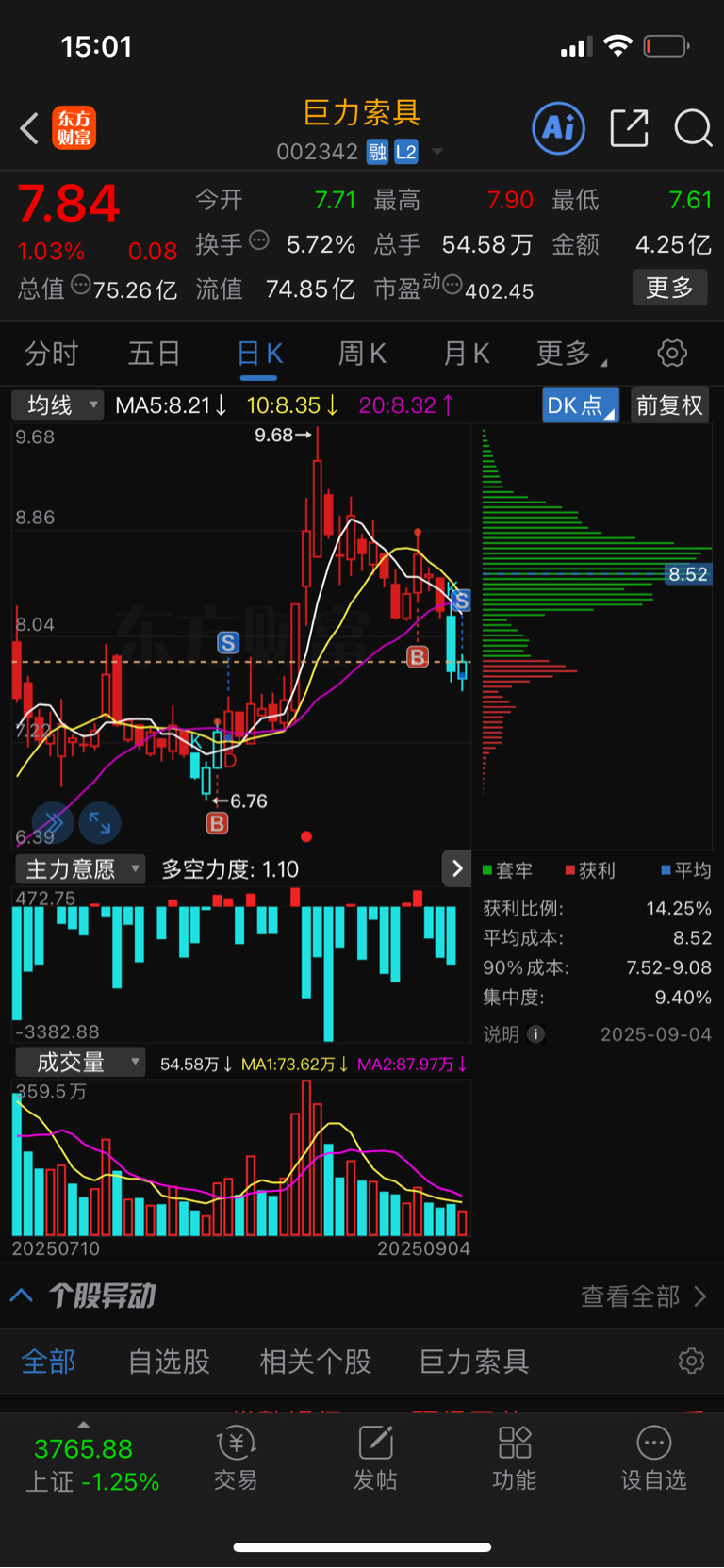The image size is (724, 1568).
Task: Tap the MA5:8.21 moving average label
Action: [x=171, y=405]
